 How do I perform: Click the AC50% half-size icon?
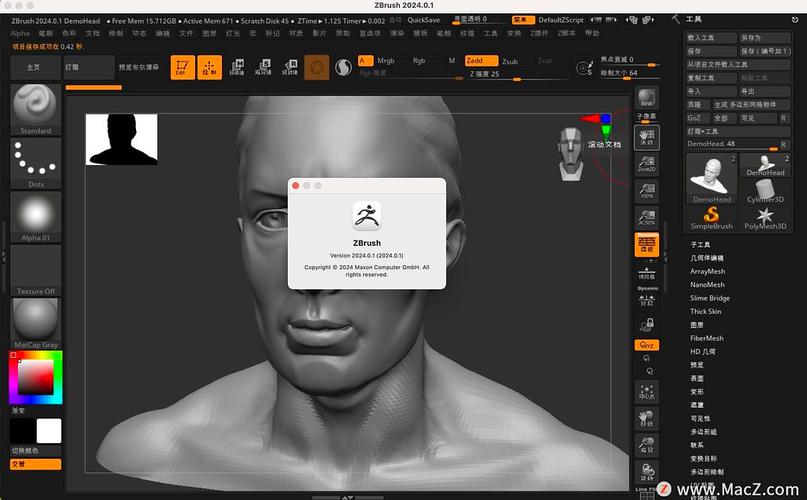[x=646, y=218]
